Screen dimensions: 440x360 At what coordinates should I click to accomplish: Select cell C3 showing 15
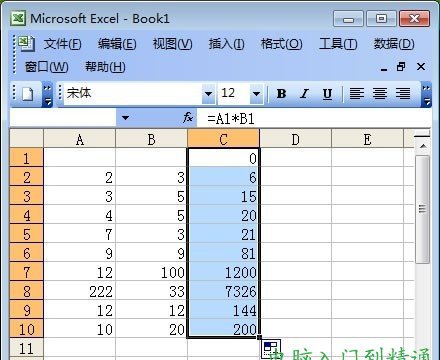coord(223,196)
